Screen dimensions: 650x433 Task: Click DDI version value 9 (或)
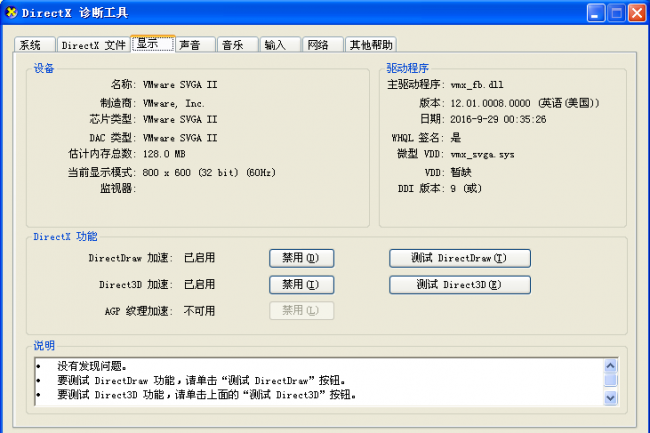click(466, 189)
